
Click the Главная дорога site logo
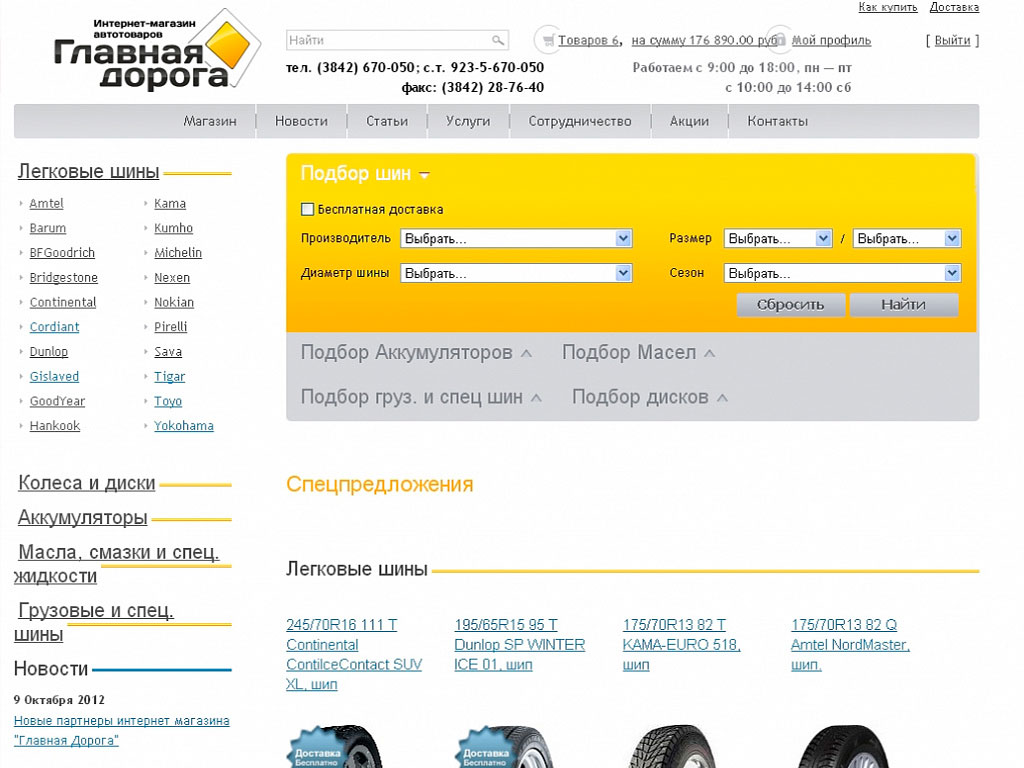point(155,53)
